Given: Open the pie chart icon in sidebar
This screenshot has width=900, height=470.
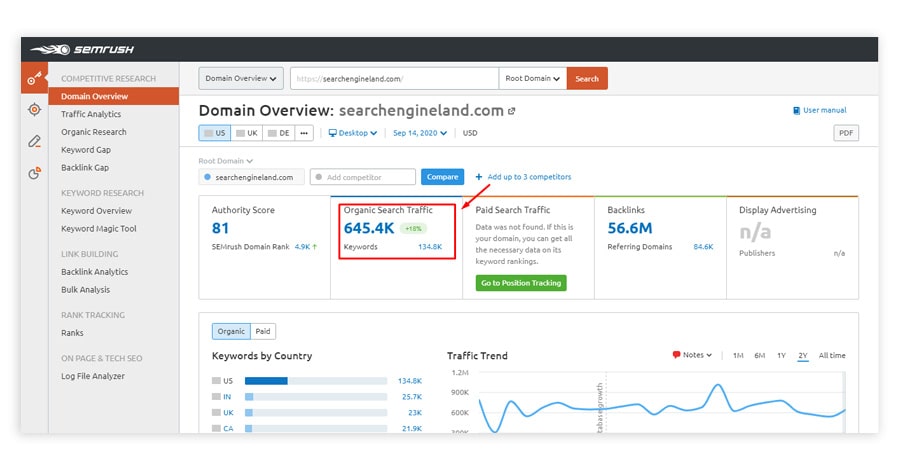Looking at the screenshot, I should pyautogui.click(x=34, y=173).
